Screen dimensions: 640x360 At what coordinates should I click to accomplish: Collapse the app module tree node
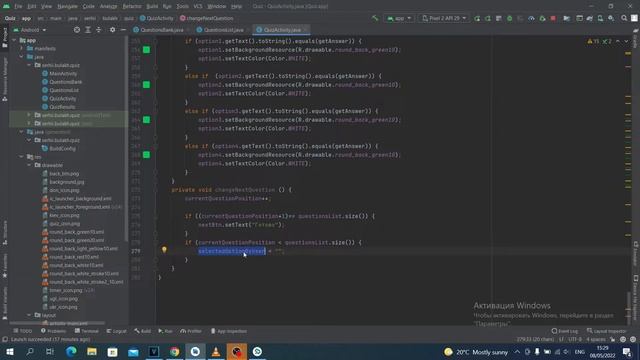point(15,40)
